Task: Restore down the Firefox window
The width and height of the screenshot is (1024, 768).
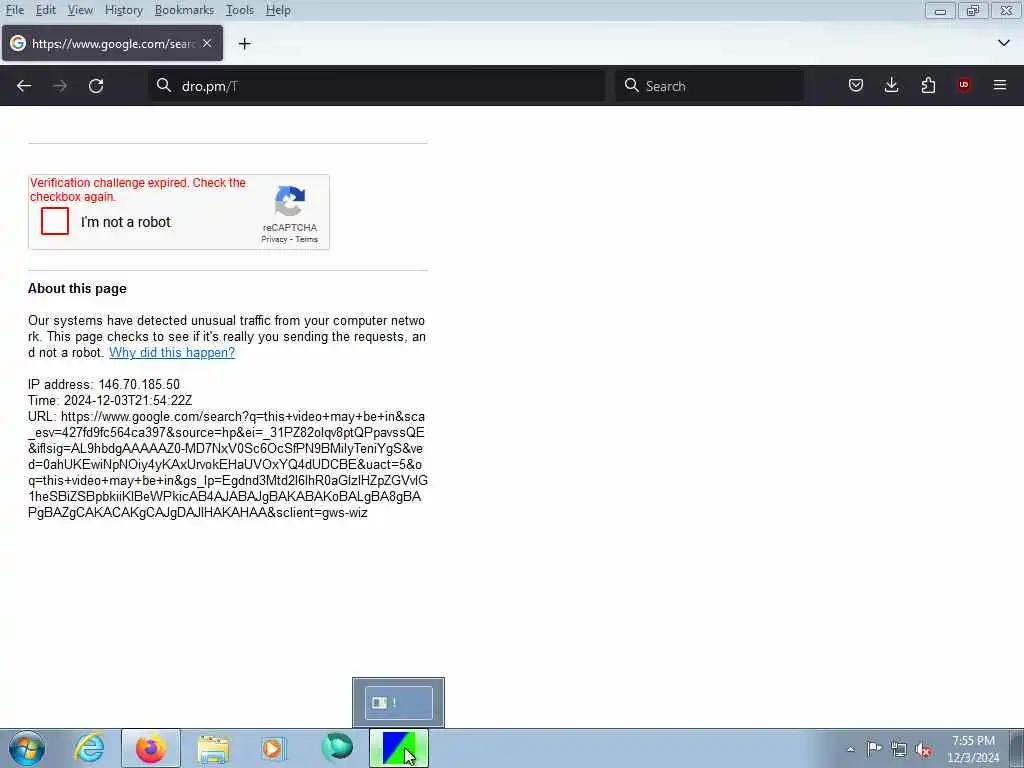Action: click(x=973, y=10)
